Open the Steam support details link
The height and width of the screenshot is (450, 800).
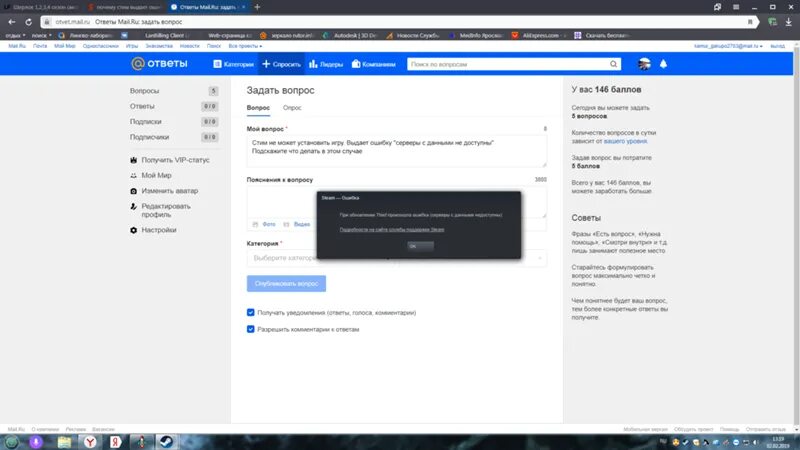(392, 230)
